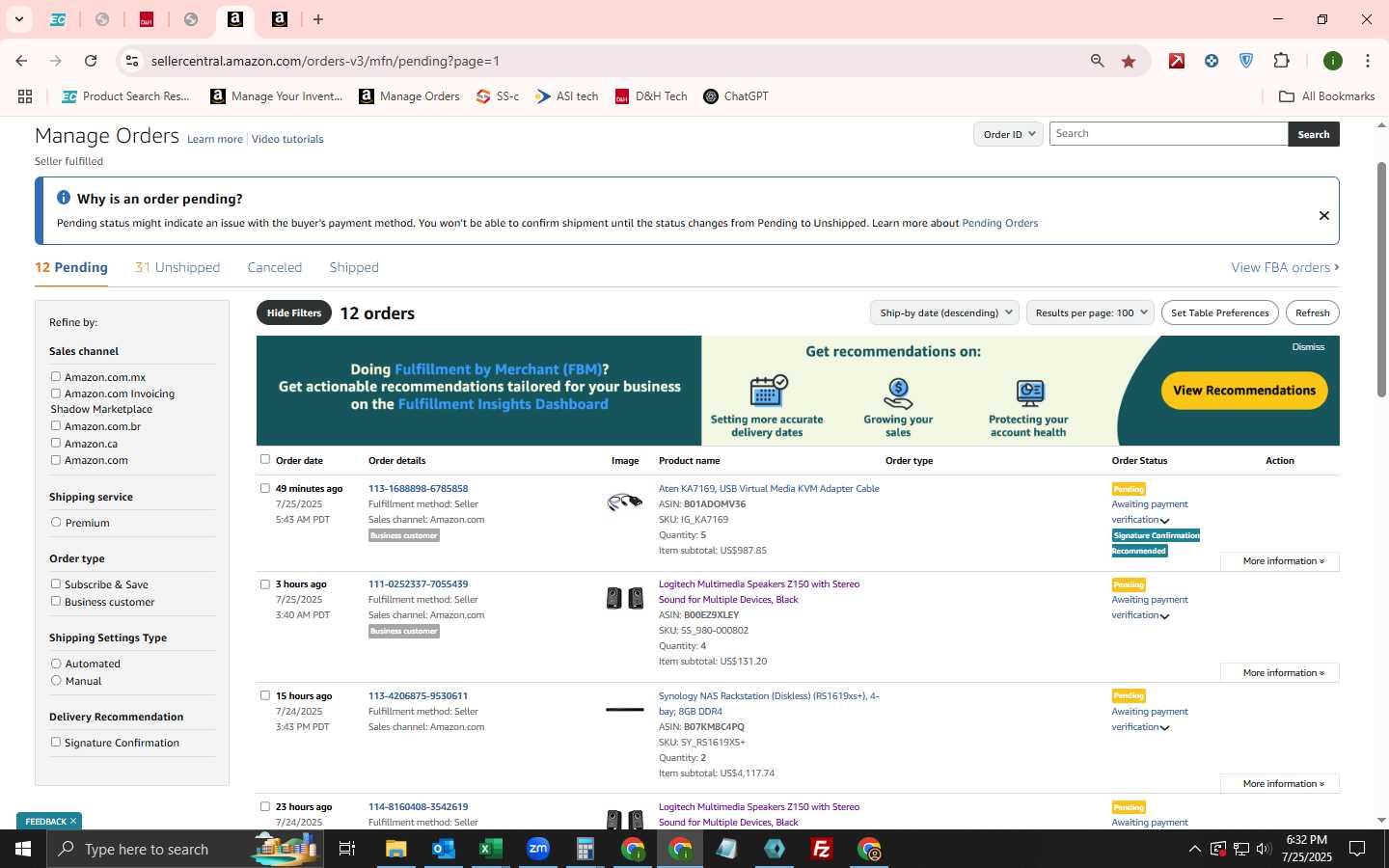
Task: Select the Automated shipping settings radio
Action: 56,664
